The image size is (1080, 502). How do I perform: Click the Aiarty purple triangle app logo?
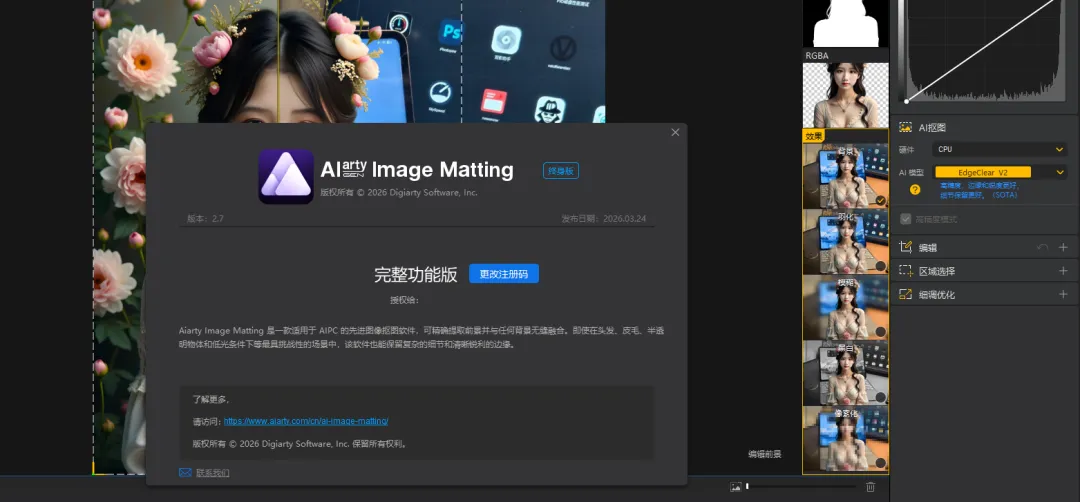tap(286, 177)
